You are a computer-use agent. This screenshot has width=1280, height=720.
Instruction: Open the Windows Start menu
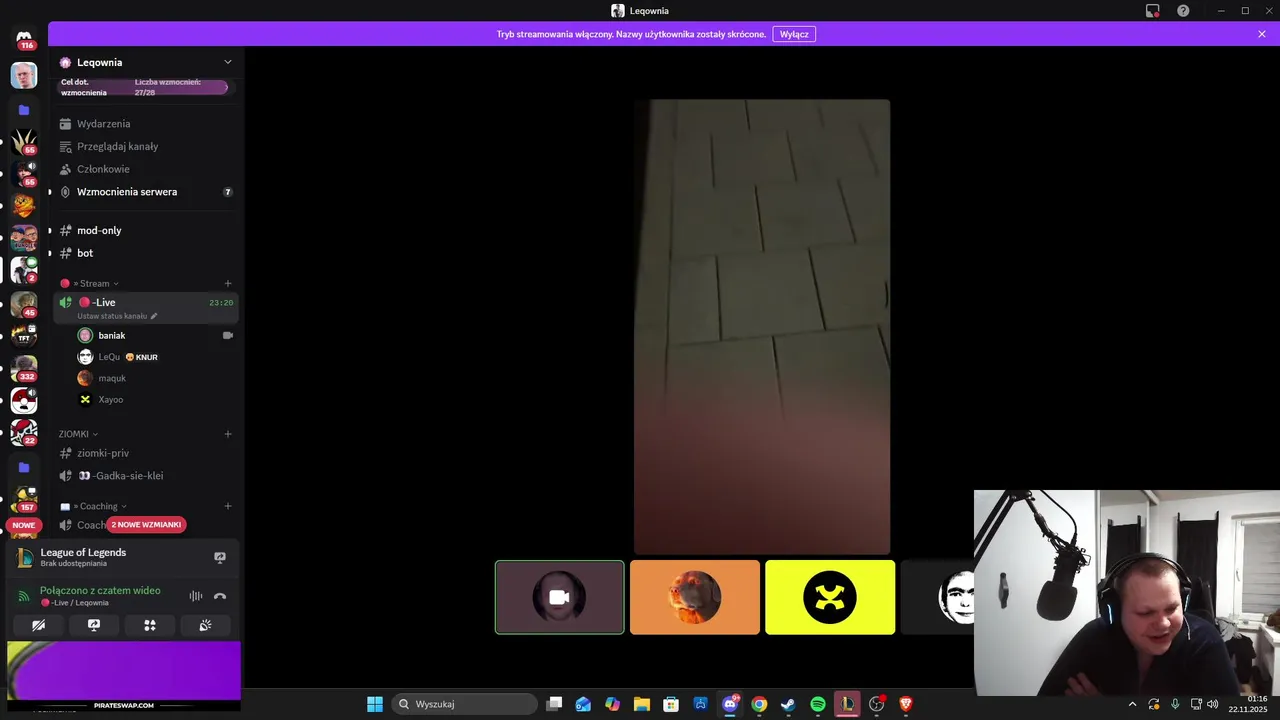click(375, 704)
